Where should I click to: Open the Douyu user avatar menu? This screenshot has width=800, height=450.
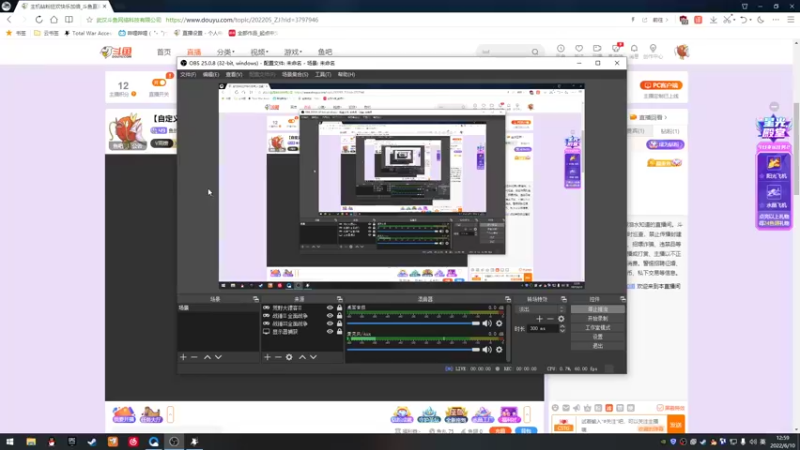pos(682,51)
